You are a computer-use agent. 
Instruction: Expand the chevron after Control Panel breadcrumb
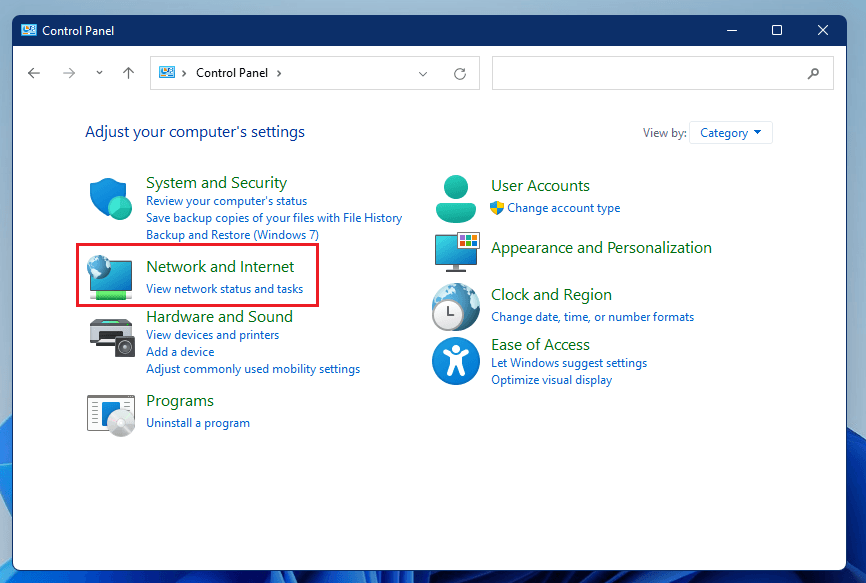tap(279, 73)
